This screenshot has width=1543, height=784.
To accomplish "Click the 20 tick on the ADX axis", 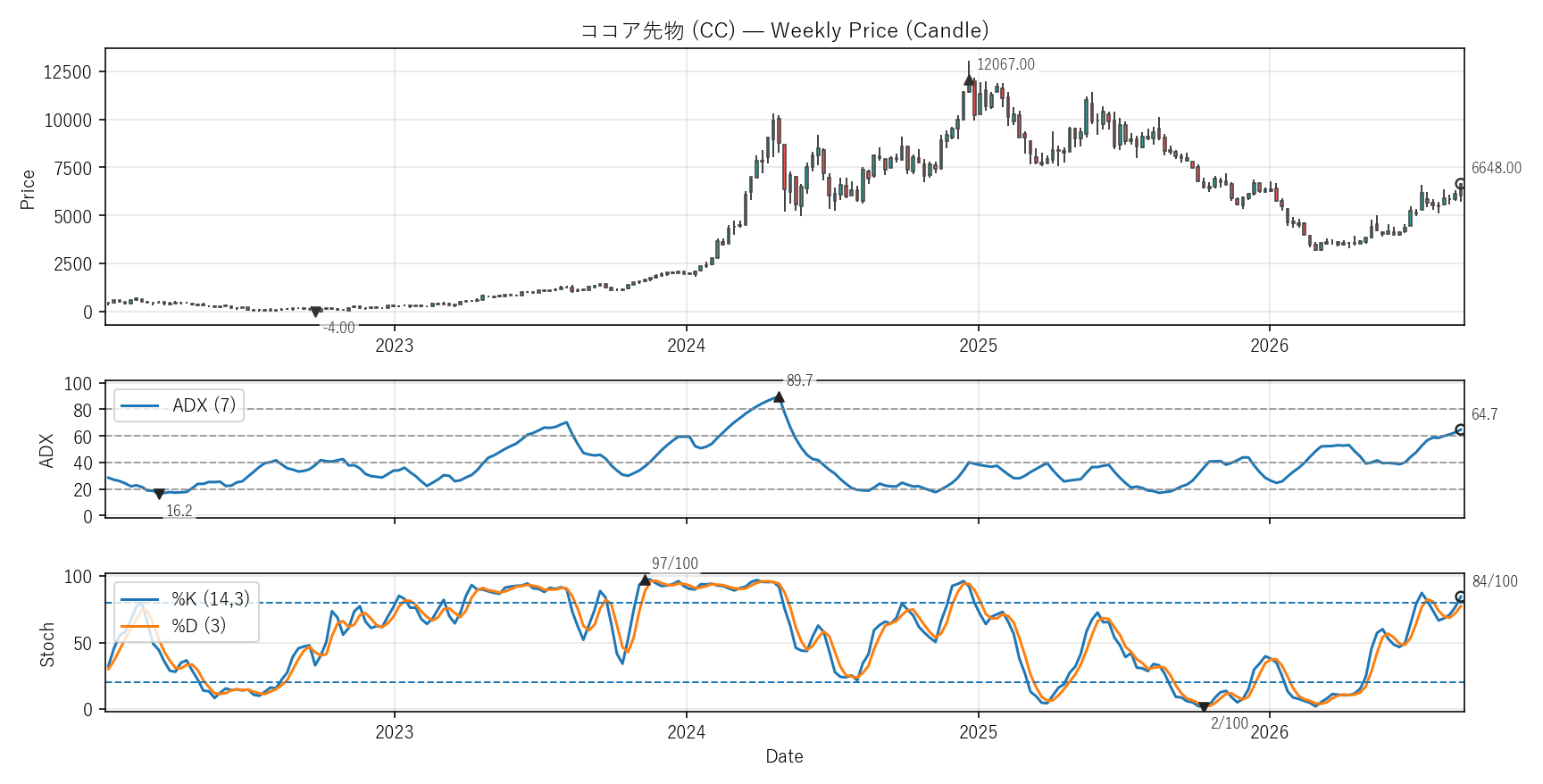I will point(83,490).
